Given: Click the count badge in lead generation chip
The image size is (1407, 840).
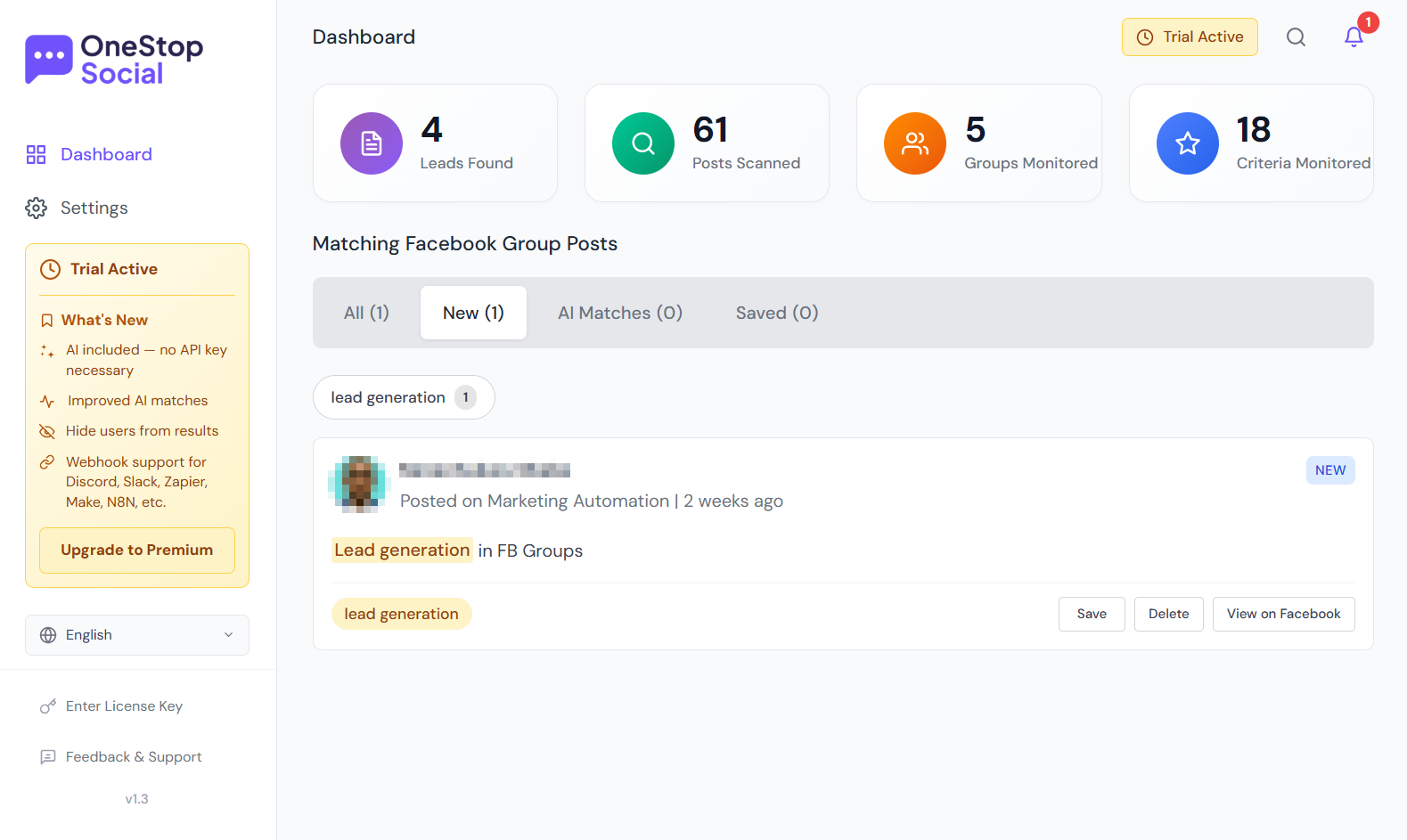Looking at the screenshot, I should [x=465, y=397].
